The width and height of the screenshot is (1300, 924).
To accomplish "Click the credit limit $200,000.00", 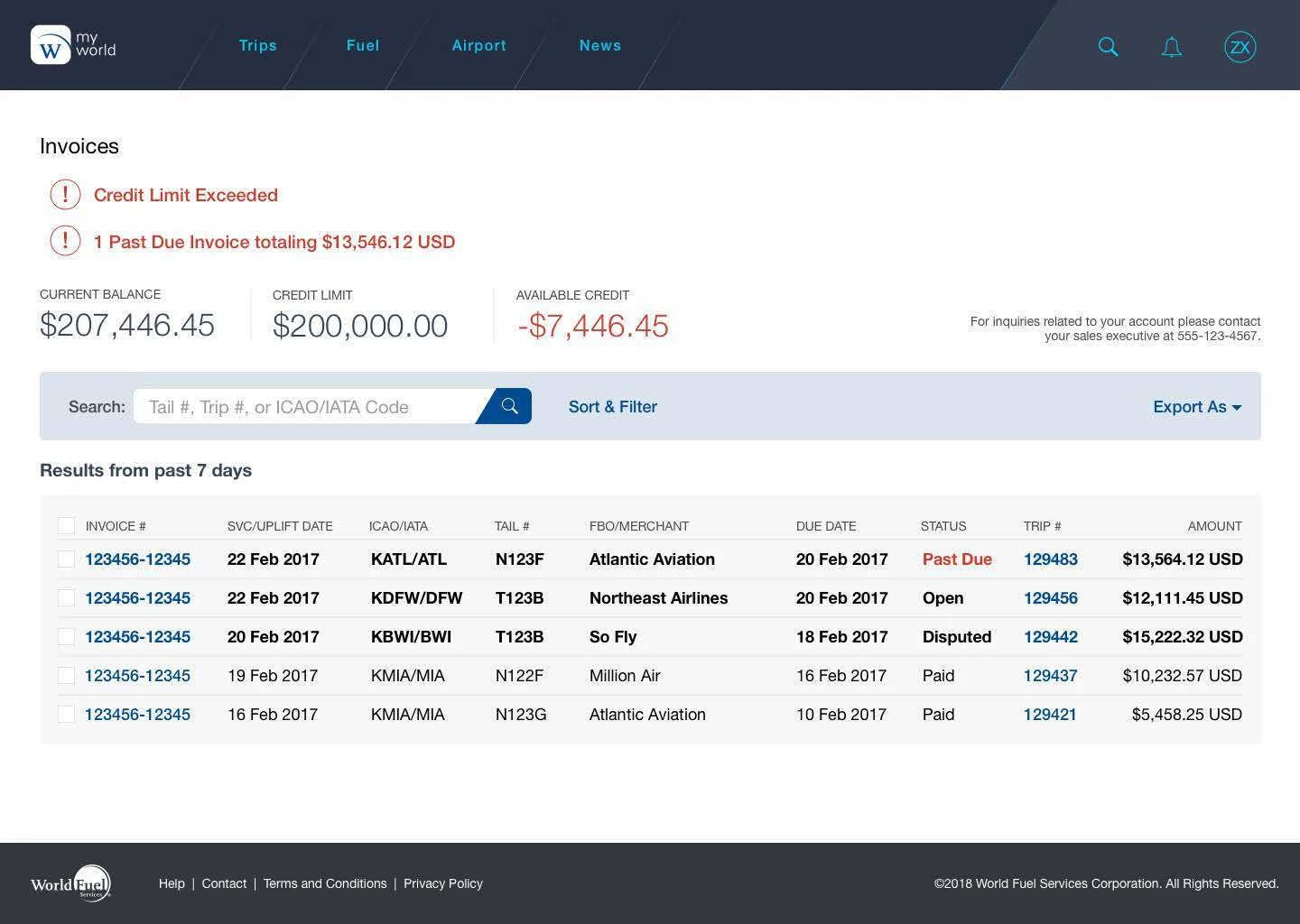I will click(x=360, y=326).
